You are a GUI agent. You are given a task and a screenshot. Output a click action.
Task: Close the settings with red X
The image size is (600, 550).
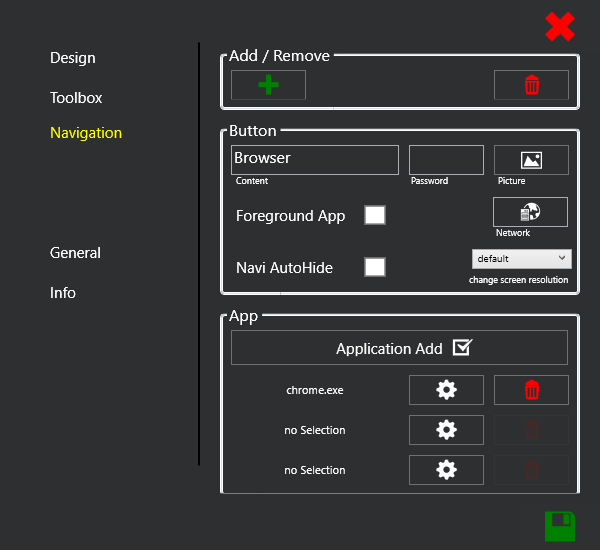click(x=560, y=27)
